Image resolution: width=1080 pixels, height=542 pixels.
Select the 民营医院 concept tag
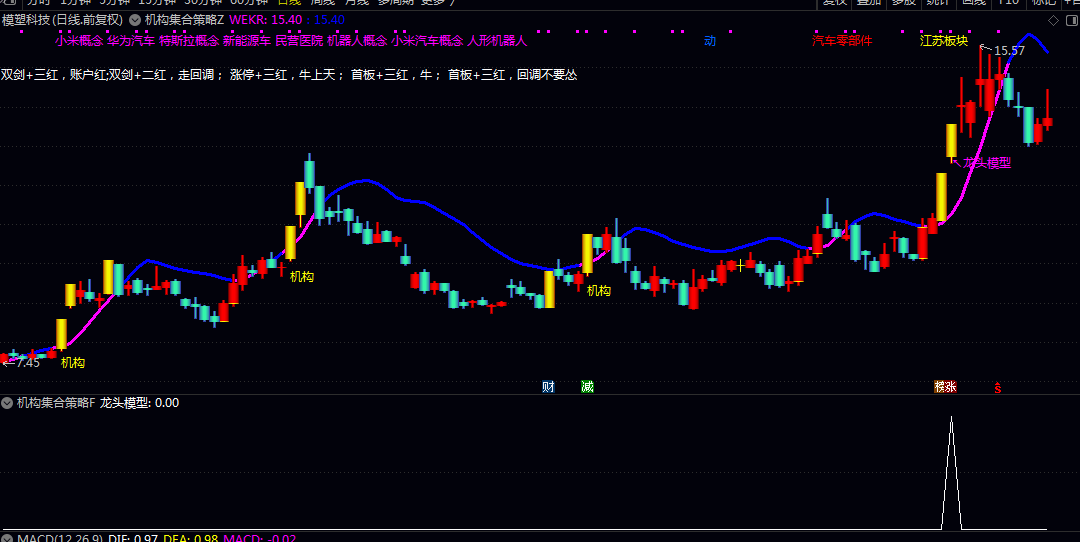[299, 41]
